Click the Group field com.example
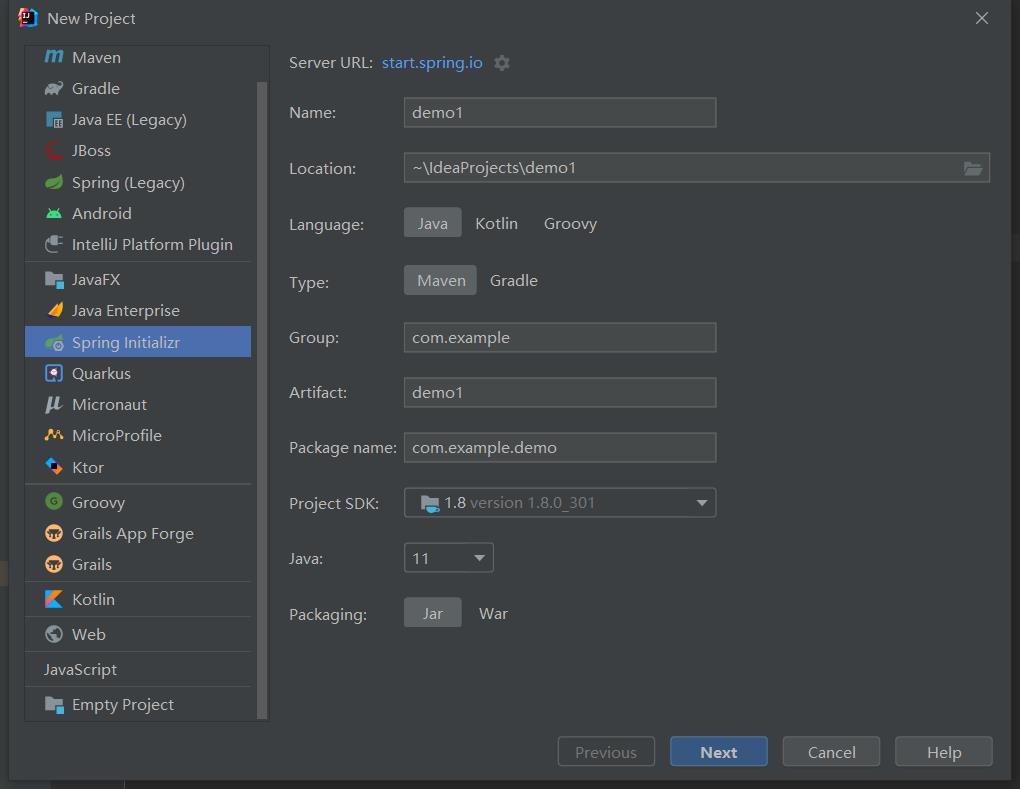Viewport: 1020px width, 789px height. pos(560,338)
